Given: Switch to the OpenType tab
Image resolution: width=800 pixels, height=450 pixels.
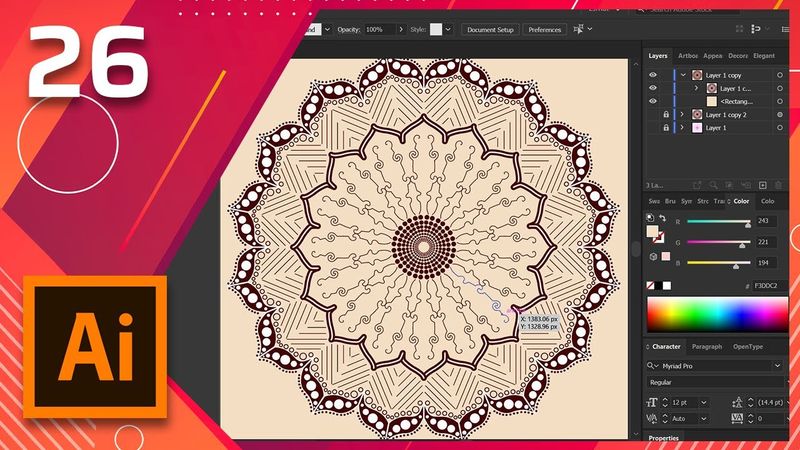Looking at the screenshot, I should coord(748,346).
